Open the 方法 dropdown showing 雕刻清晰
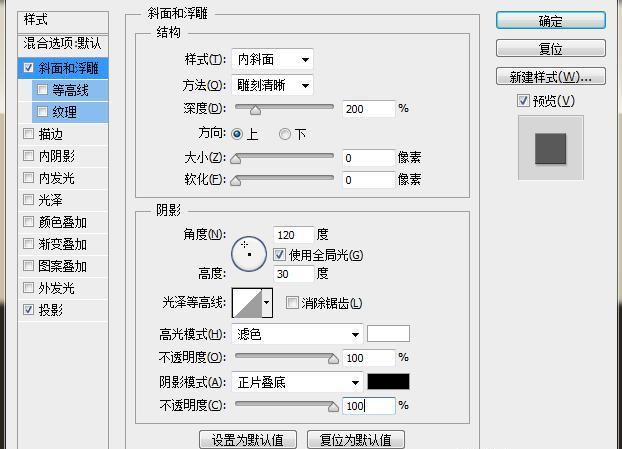Image resolution: width=622 pixels, height=449 pixels. coord(272,85)
